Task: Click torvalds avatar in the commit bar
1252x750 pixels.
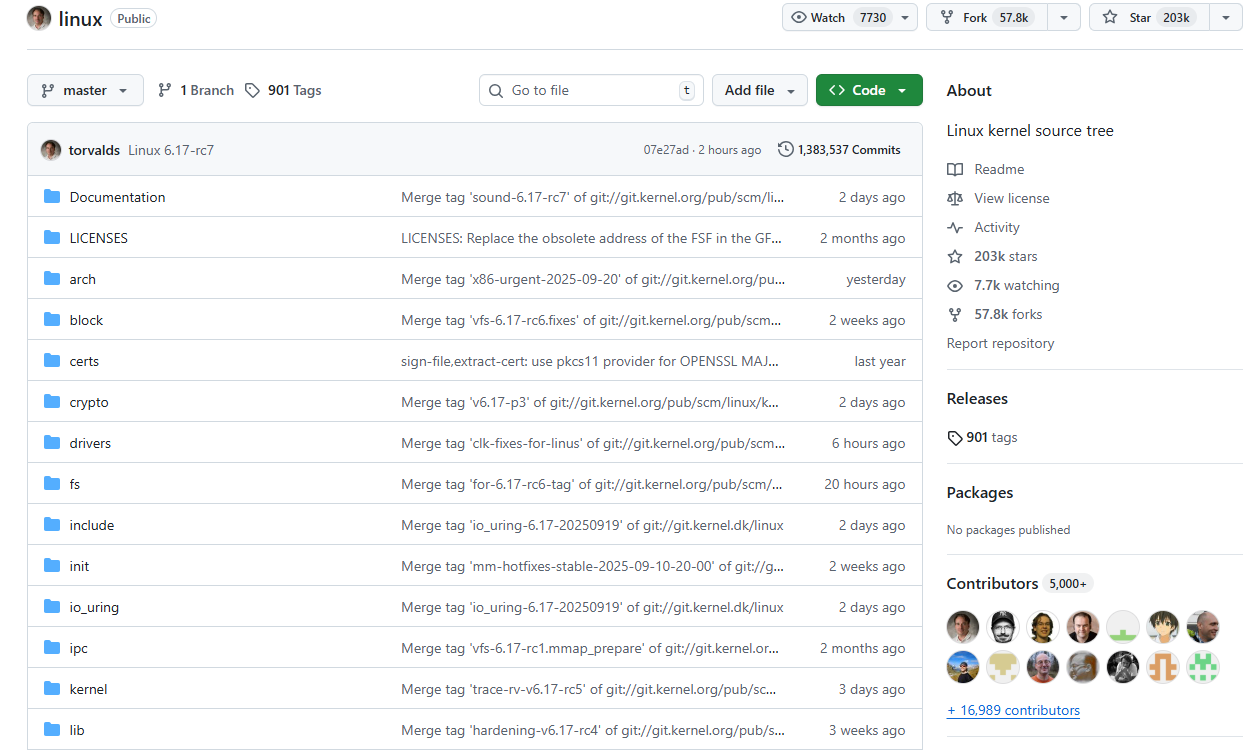Action: [x=51, y=150]
